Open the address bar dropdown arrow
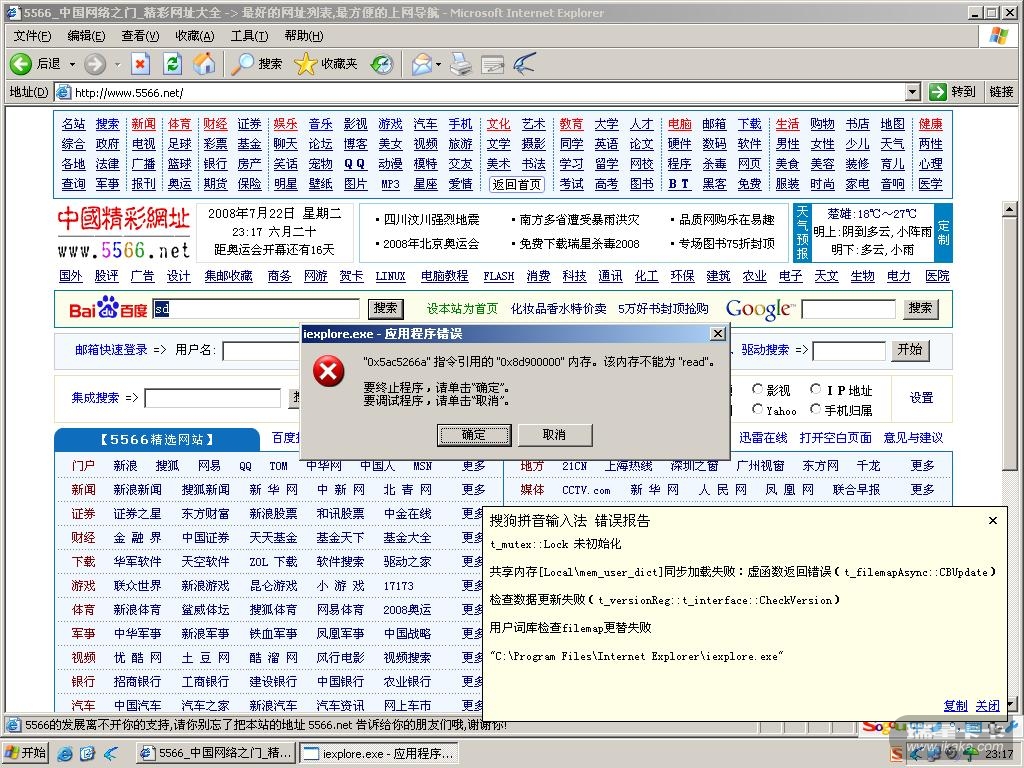The width and height of the screenshot is (1024, 768). coord(914,92)
